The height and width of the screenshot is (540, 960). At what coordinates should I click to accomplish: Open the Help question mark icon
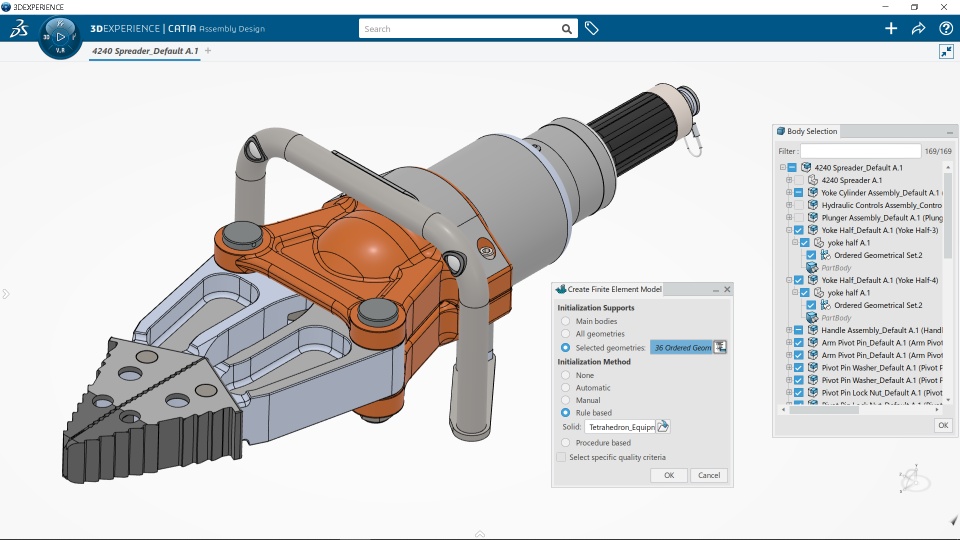click(x=945, y=29)
